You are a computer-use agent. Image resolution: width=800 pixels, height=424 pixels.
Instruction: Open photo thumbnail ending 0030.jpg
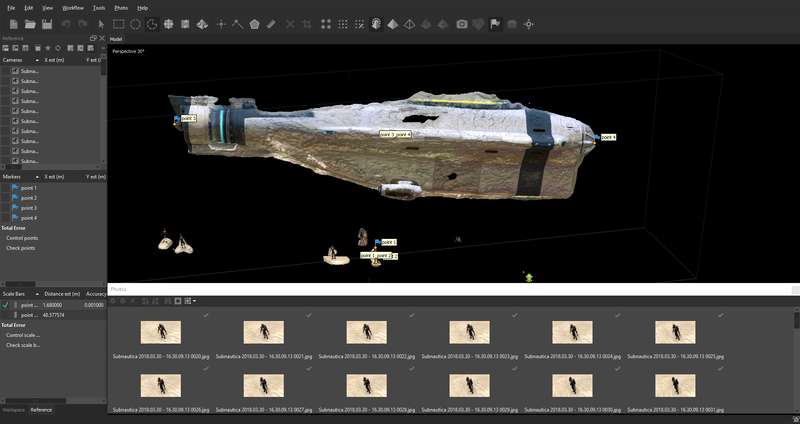click(572, 386)
